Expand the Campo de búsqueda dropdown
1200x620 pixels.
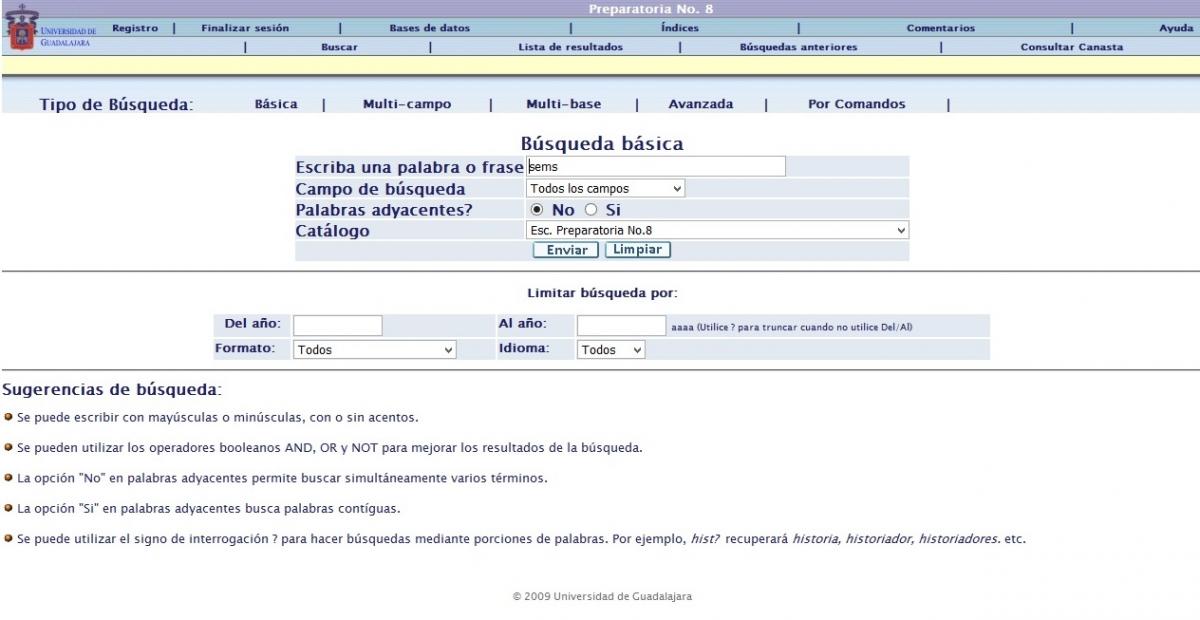tap(606, 188)
